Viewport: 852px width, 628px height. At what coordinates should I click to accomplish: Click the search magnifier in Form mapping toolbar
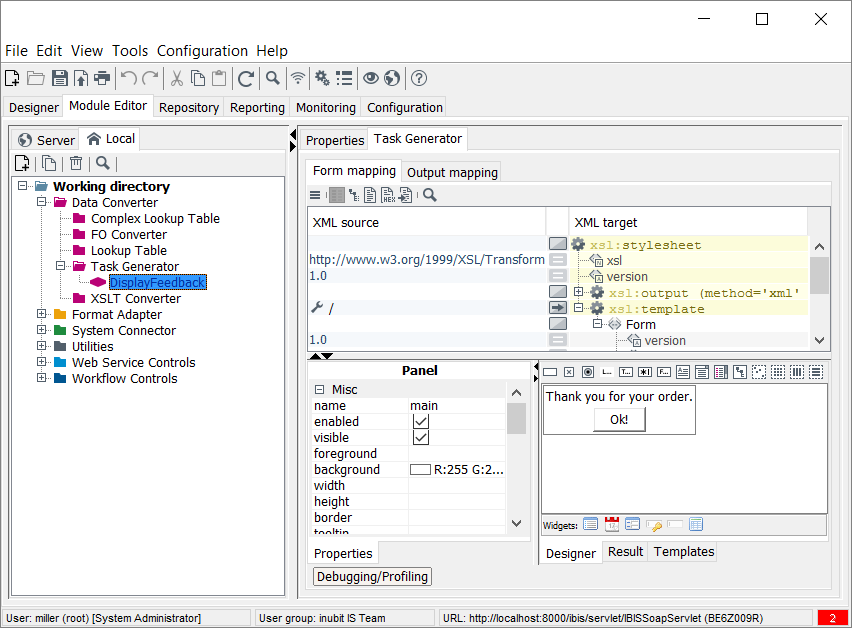coord(430,195)
